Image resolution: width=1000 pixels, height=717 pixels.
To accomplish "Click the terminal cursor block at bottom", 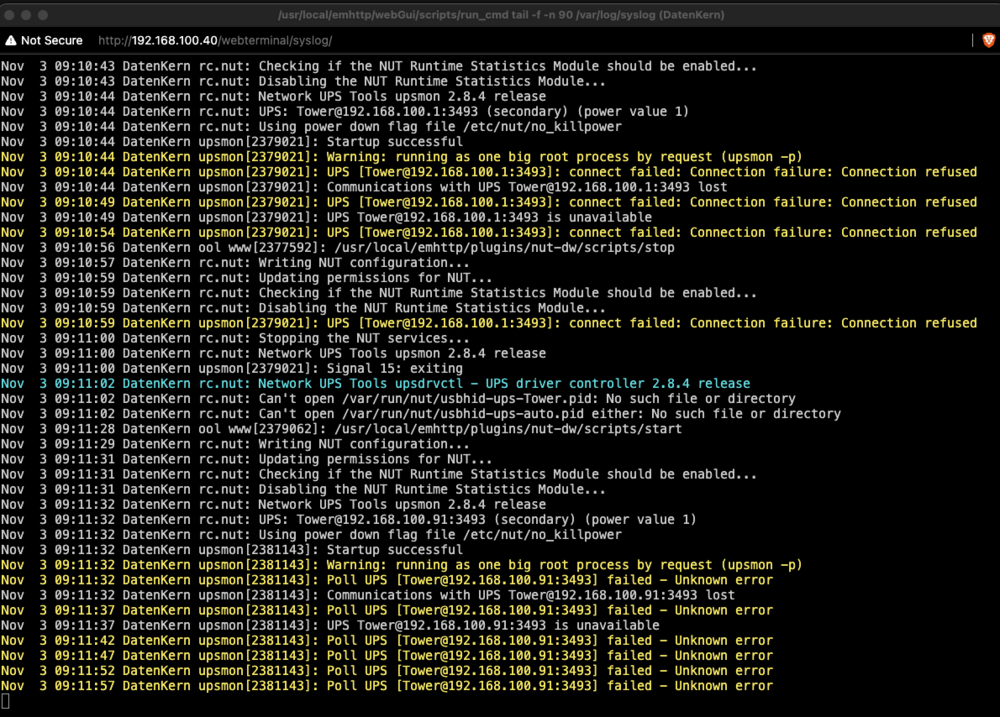I will pyautogui.click(x=5, y=701).
